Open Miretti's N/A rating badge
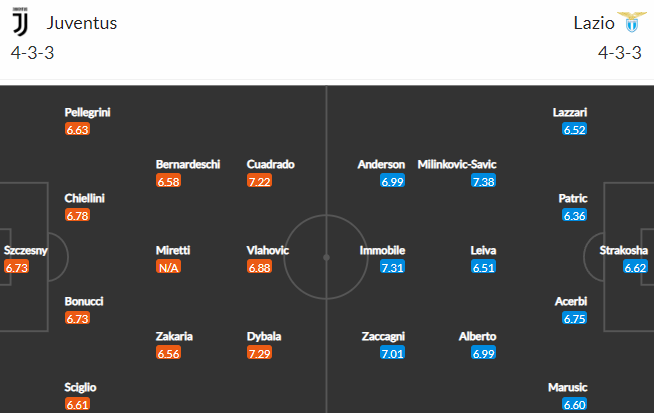Screen dimensions: 654x413 [169, 267]
